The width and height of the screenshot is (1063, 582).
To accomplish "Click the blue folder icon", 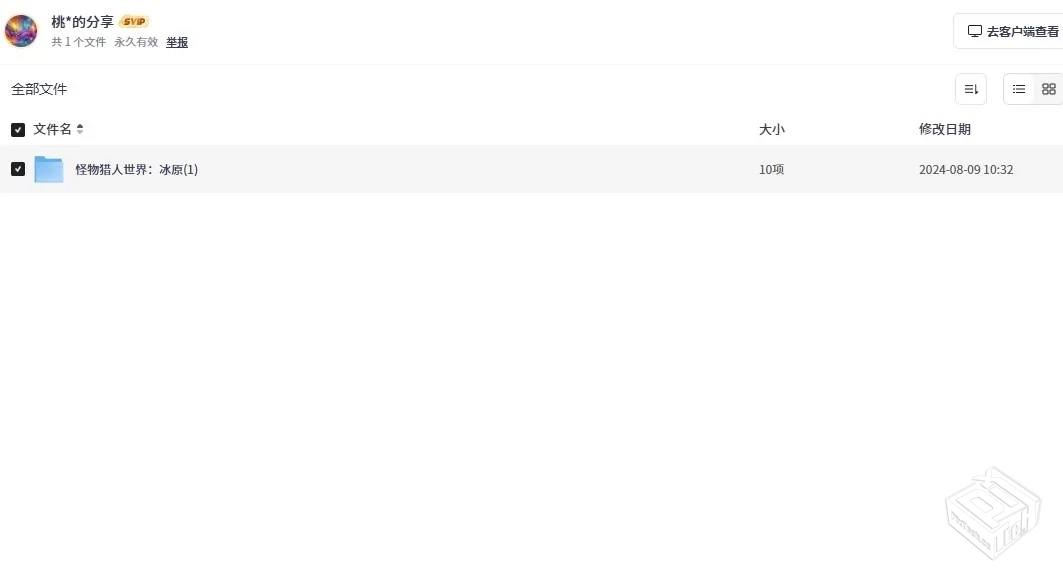I will click(49, 169).
